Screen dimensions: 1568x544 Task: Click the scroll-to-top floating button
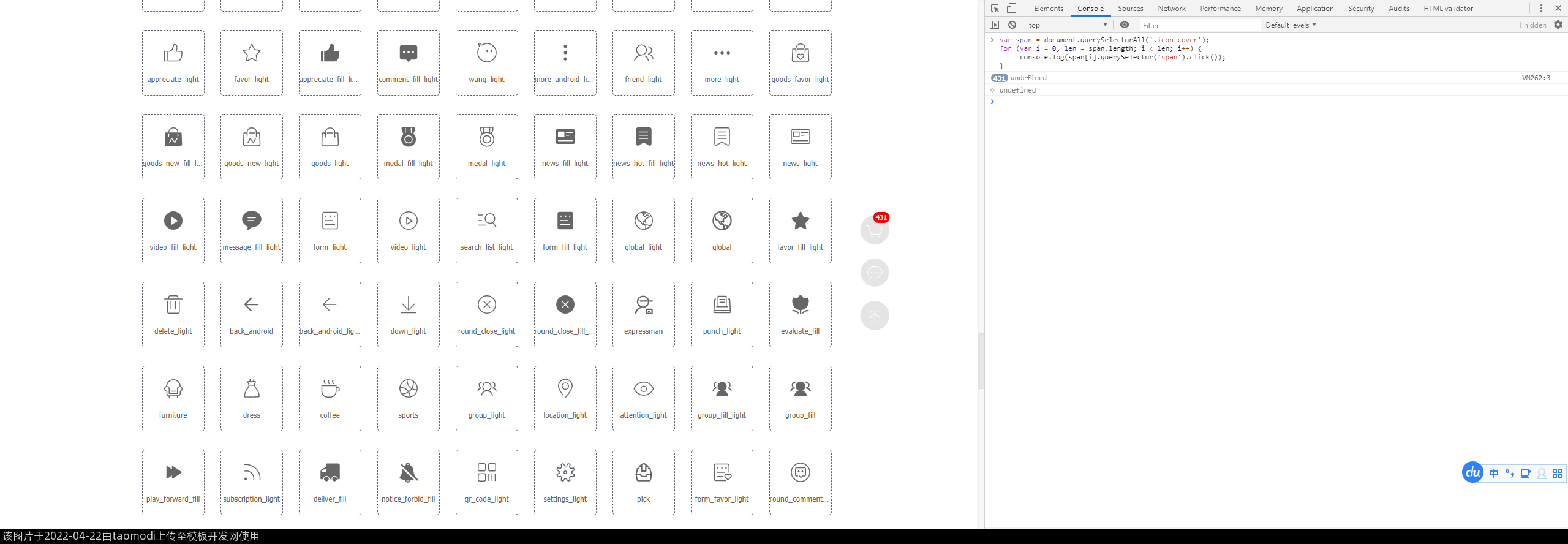874,315
